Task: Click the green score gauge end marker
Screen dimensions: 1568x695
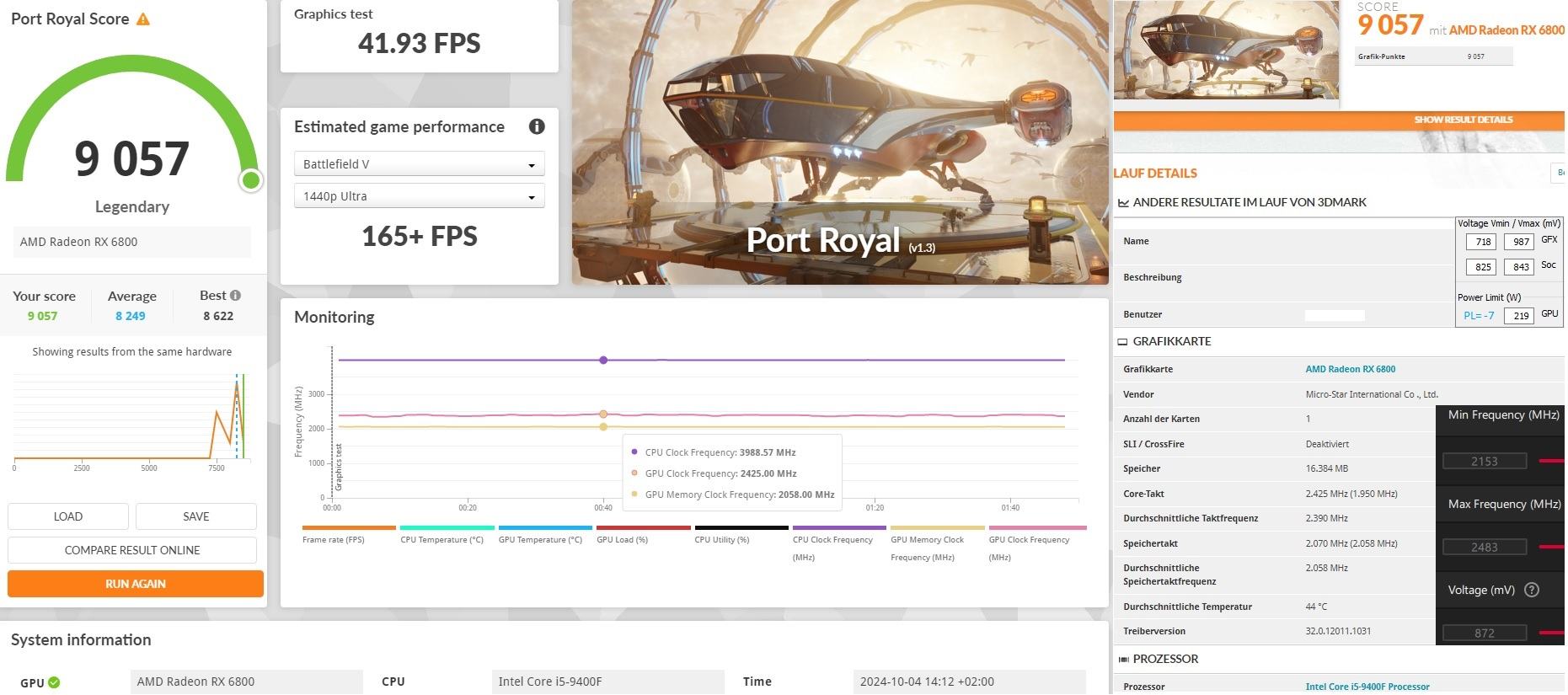Action: (250, 180)
